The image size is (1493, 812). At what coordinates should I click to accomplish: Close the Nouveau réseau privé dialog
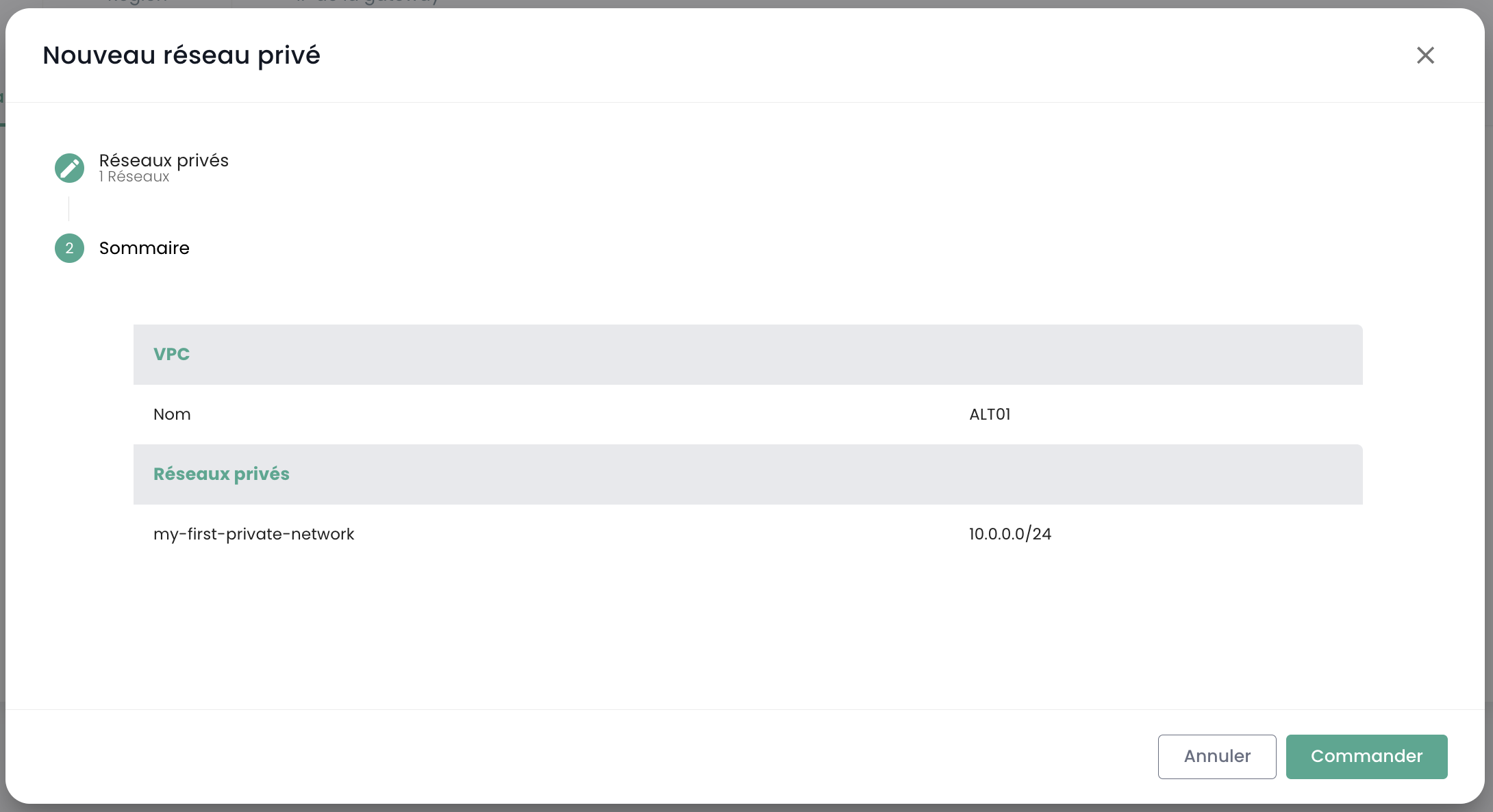click(1425, 55)
